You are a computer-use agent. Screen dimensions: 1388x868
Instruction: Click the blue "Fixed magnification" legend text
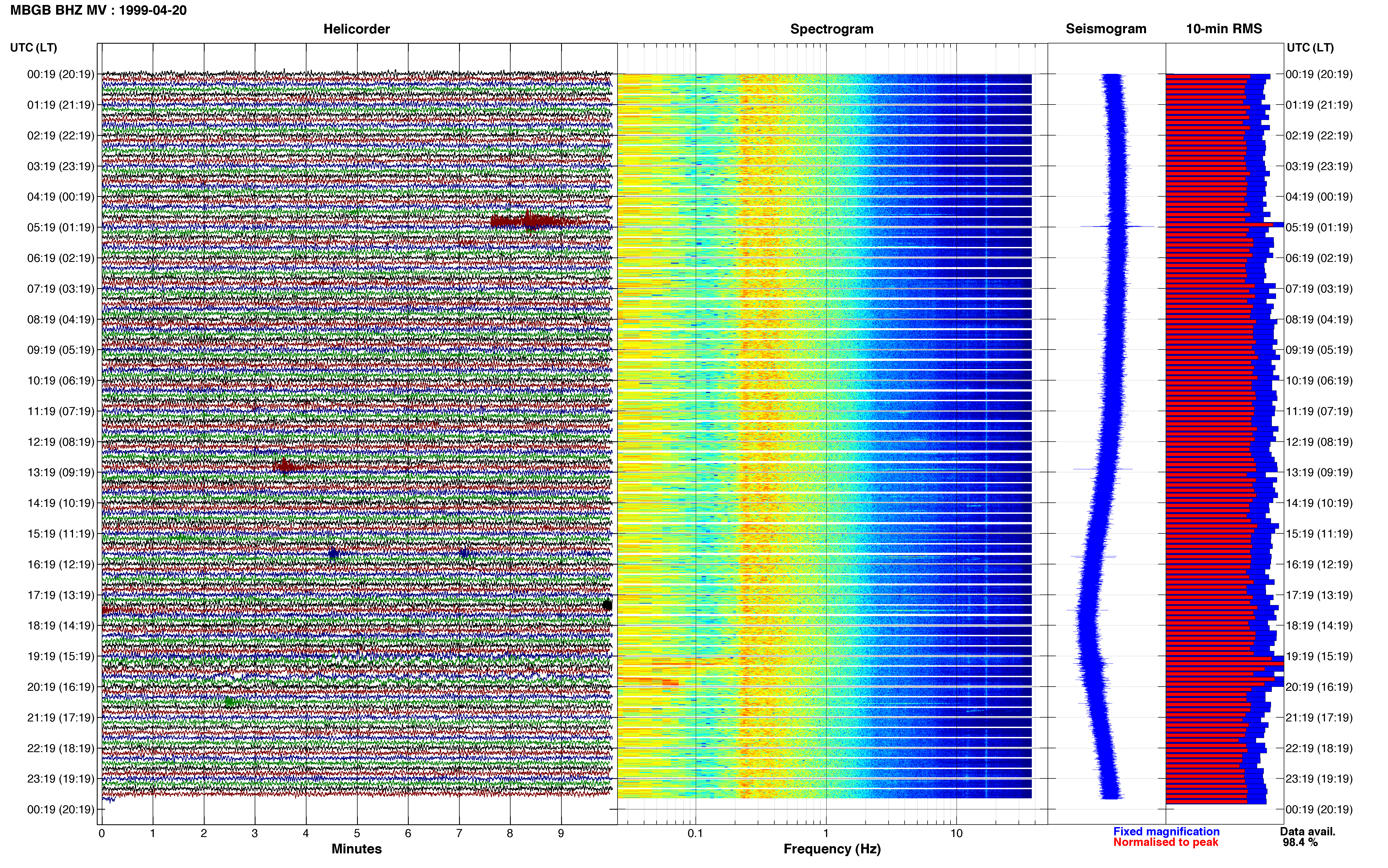coord(1166,831)
